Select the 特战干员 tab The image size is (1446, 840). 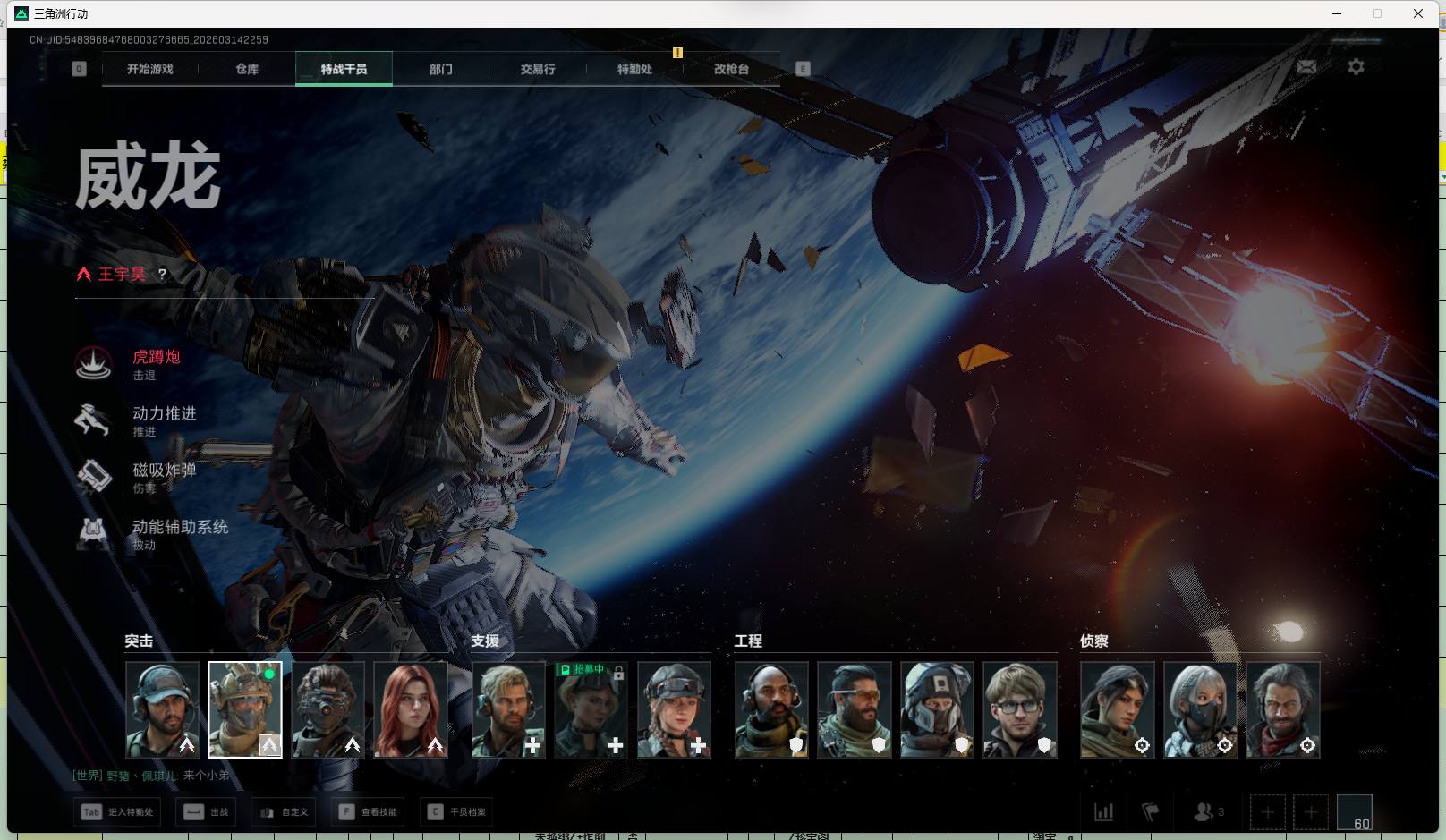point(344,69)
